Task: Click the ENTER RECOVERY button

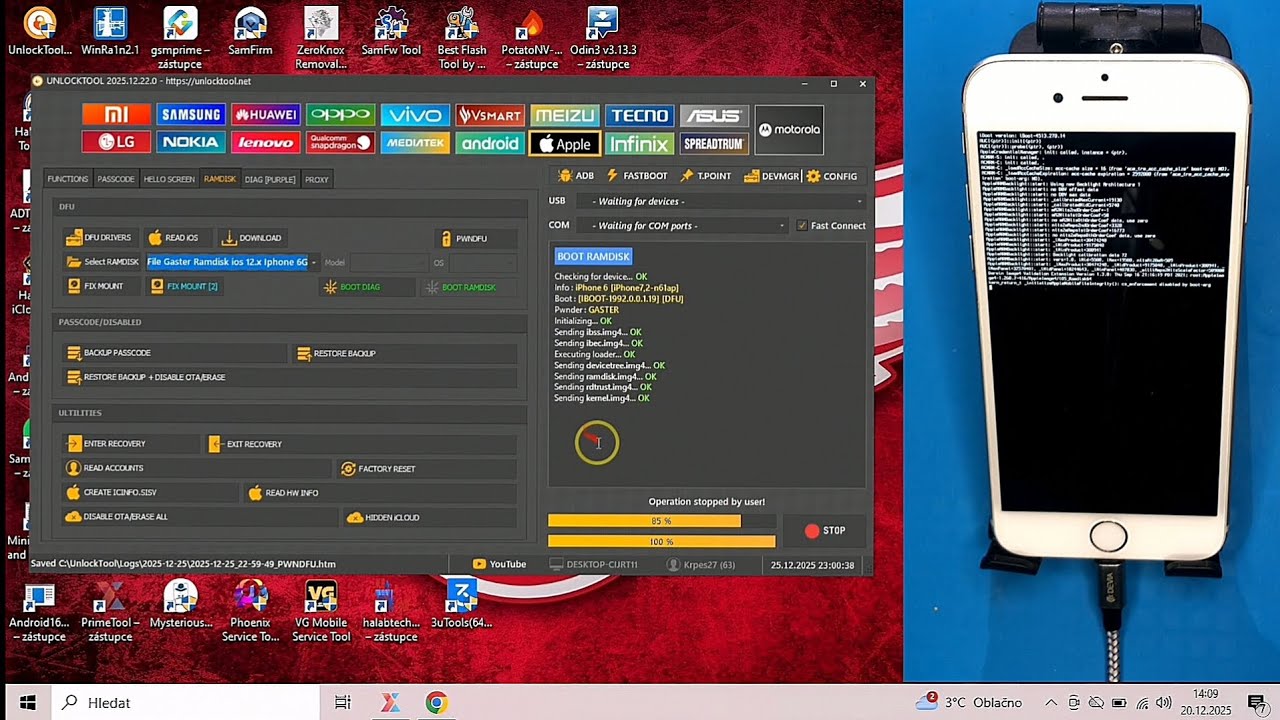Action: 131,444
